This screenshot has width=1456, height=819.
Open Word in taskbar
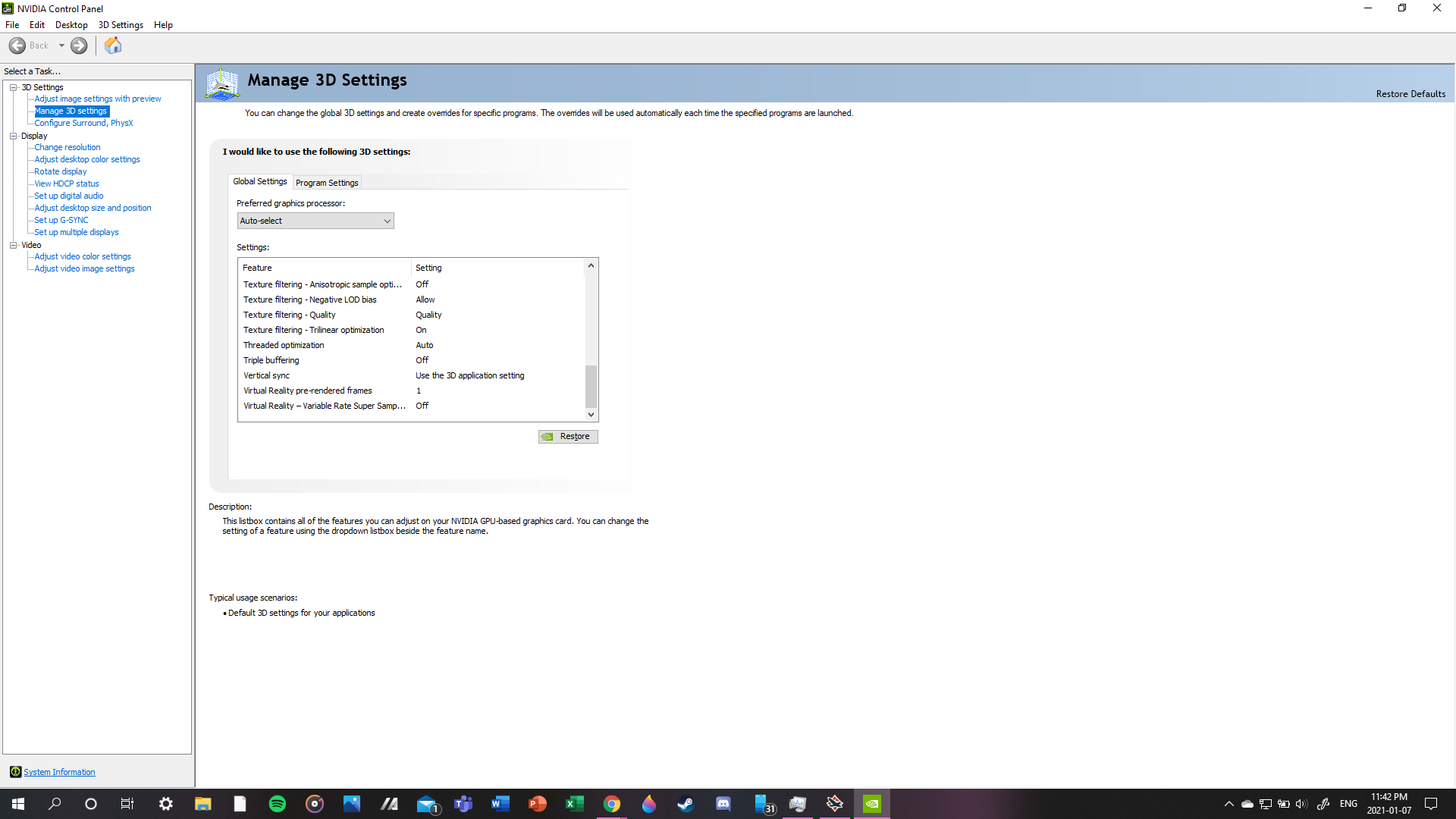[x=500, y=804]
